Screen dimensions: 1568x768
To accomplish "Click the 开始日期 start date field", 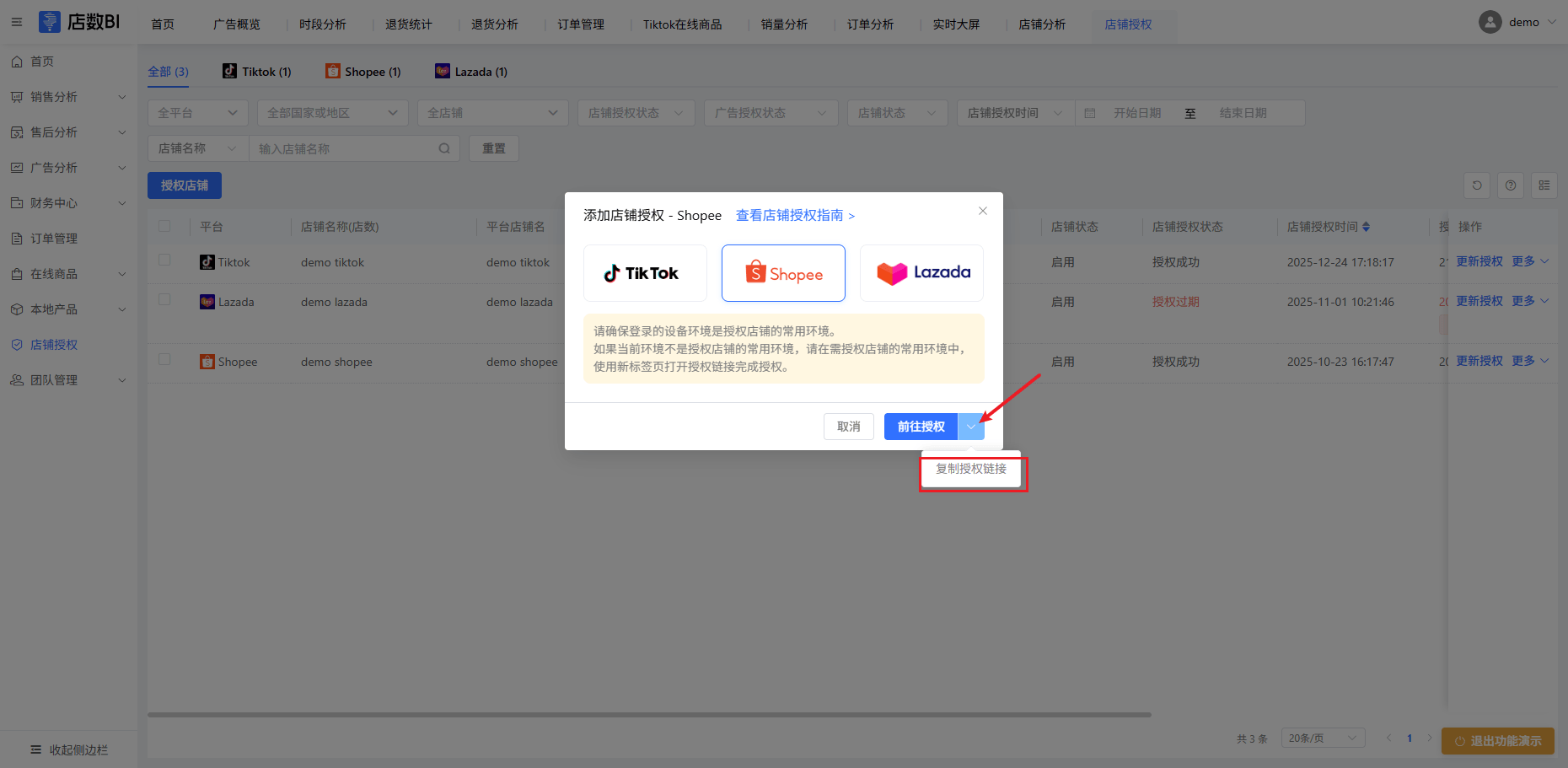I will [x=1137, y=113].
